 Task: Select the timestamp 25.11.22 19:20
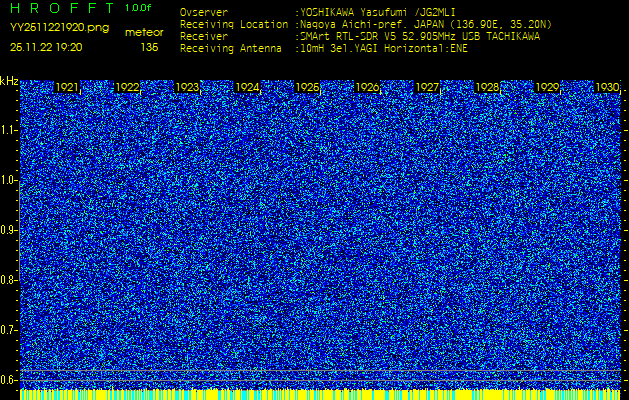(x=46, y=47)
